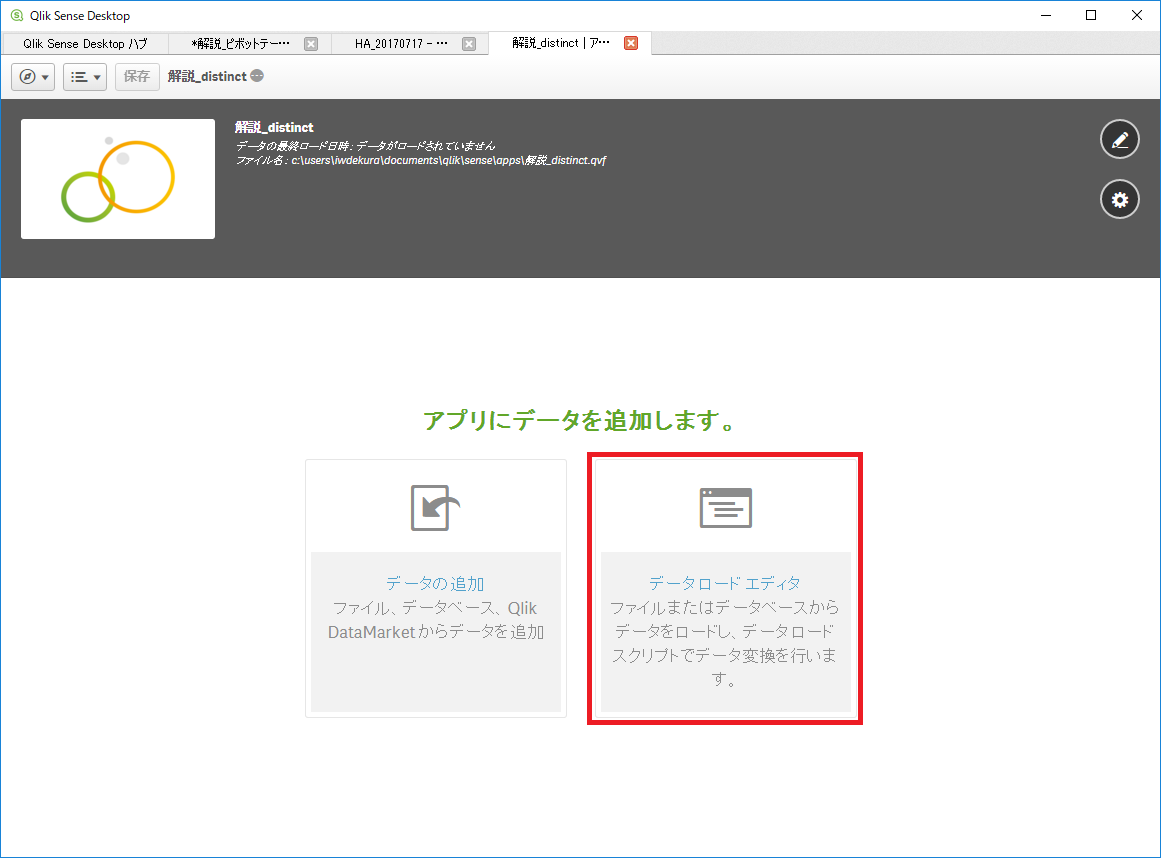Click the 保存 save button
1161x858 pixels.
click(x=137, y=77)
